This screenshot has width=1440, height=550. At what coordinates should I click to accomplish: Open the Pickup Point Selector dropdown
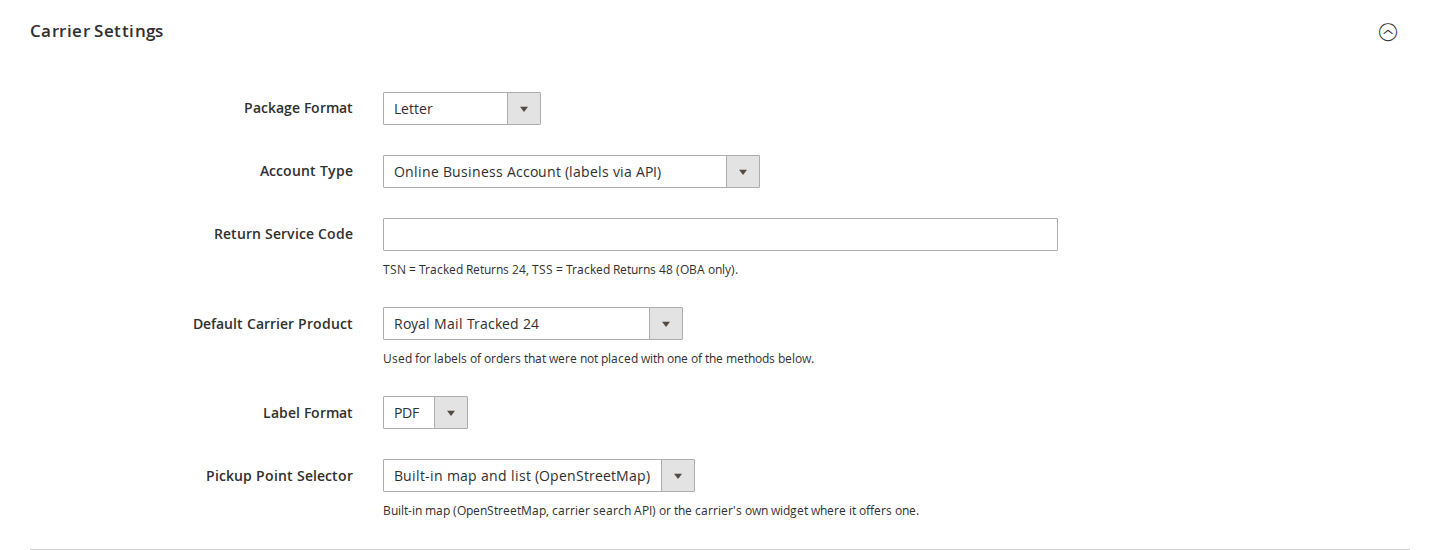[x=539, y=476]
